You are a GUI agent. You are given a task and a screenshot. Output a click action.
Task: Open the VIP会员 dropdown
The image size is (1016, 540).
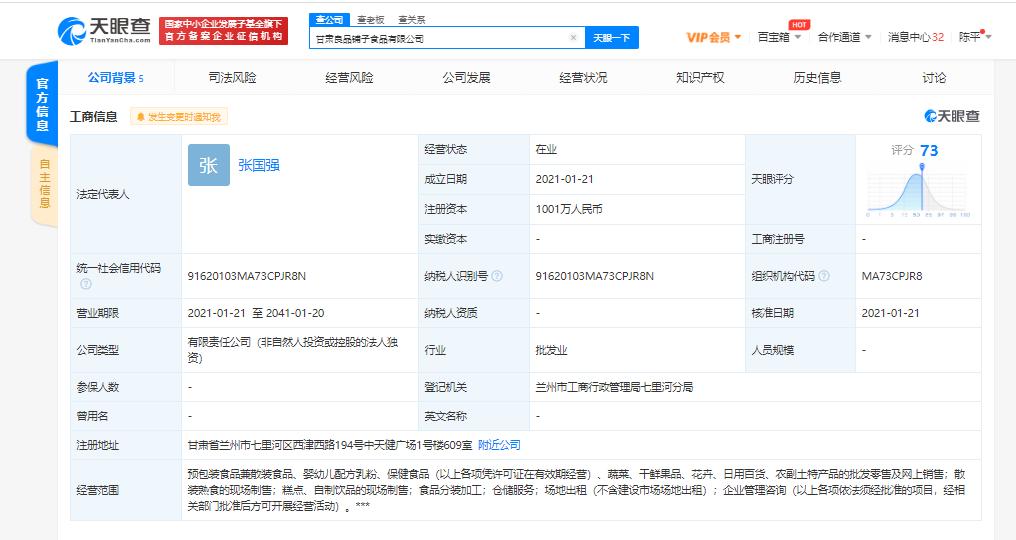coord(713,38)
